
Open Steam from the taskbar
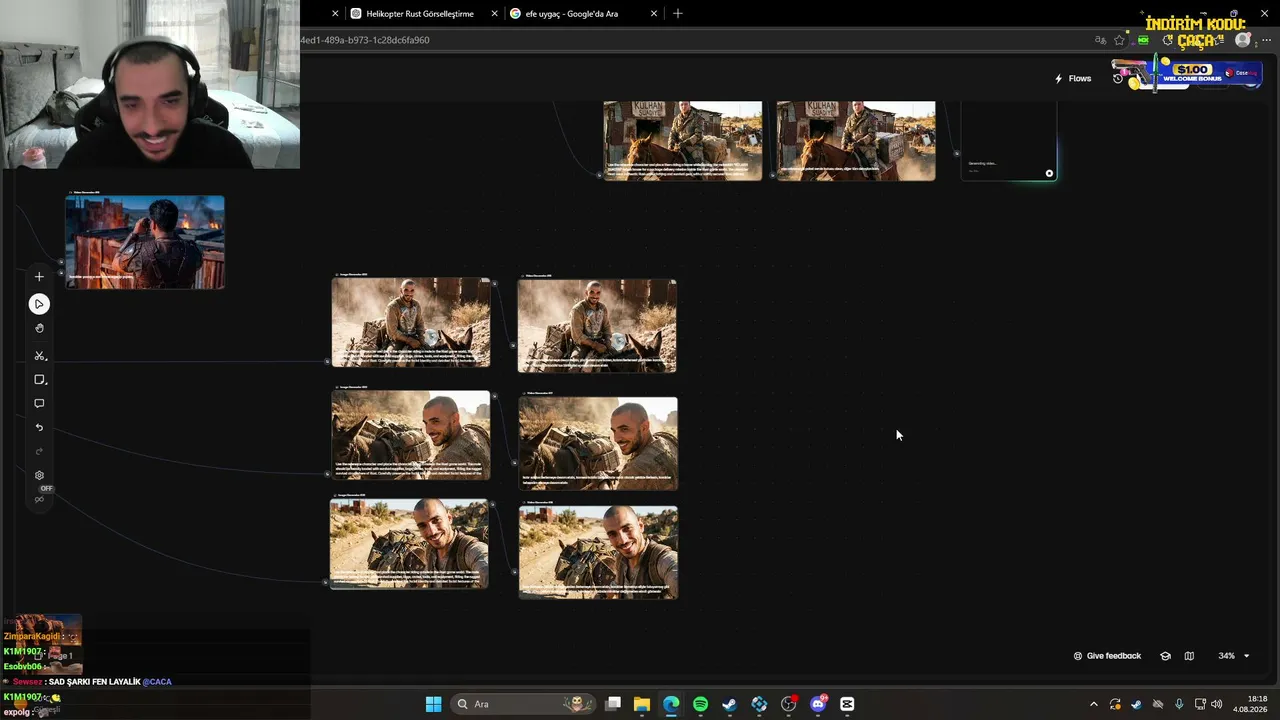point(729,704)
